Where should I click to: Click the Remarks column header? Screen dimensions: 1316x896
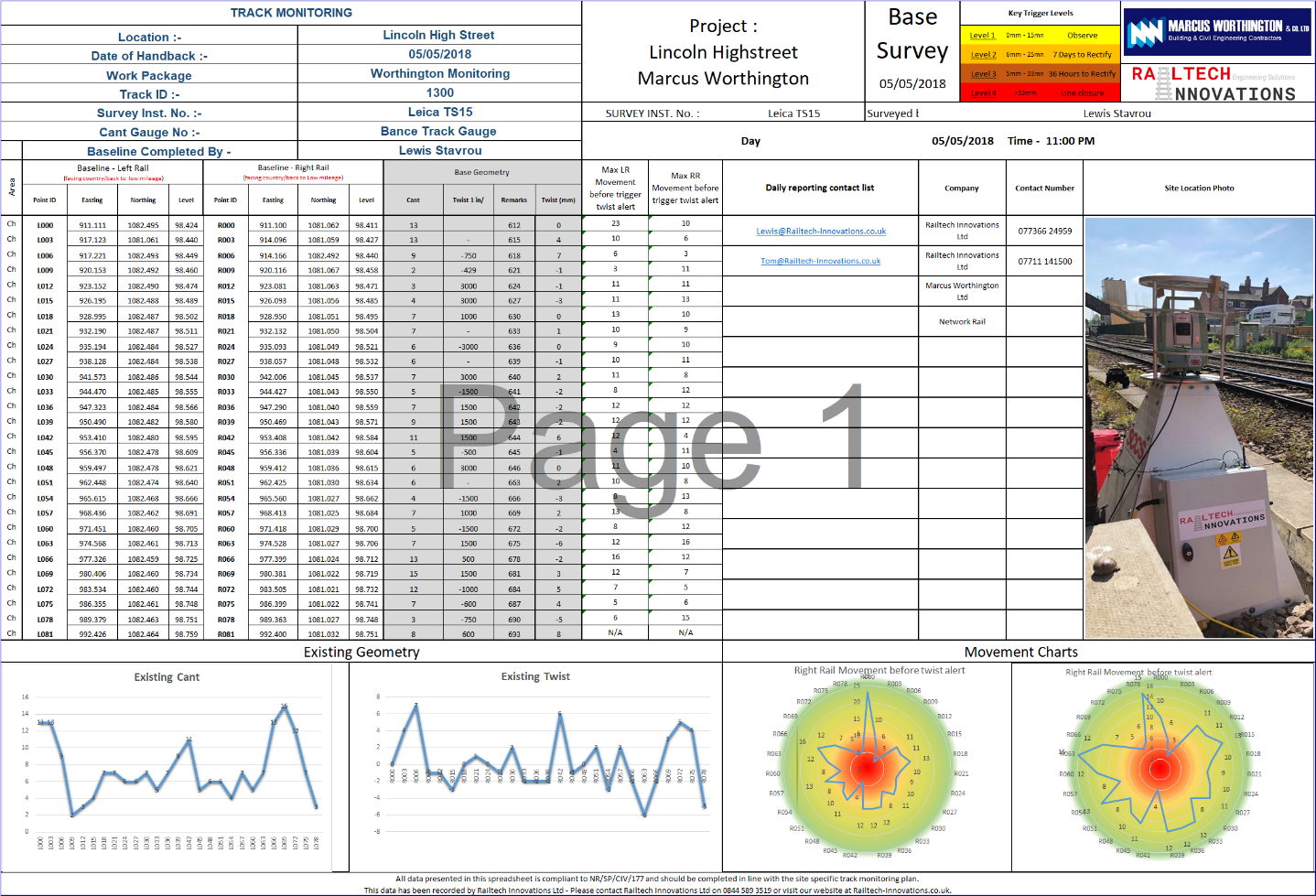(514, 200)
